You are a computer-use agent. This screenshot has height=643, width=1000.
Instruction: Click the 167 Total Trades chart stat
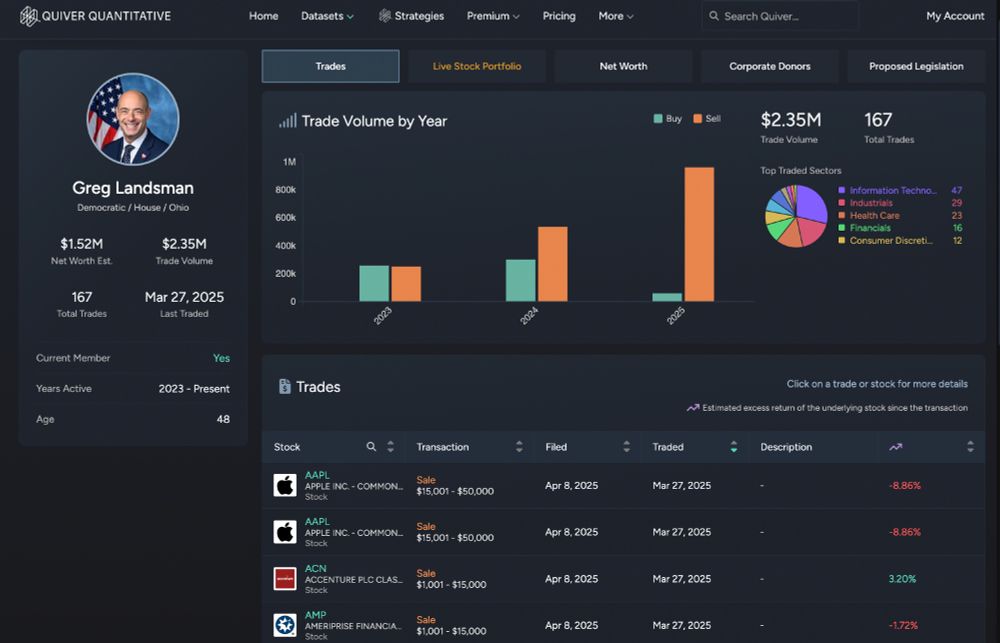point(878,120)
